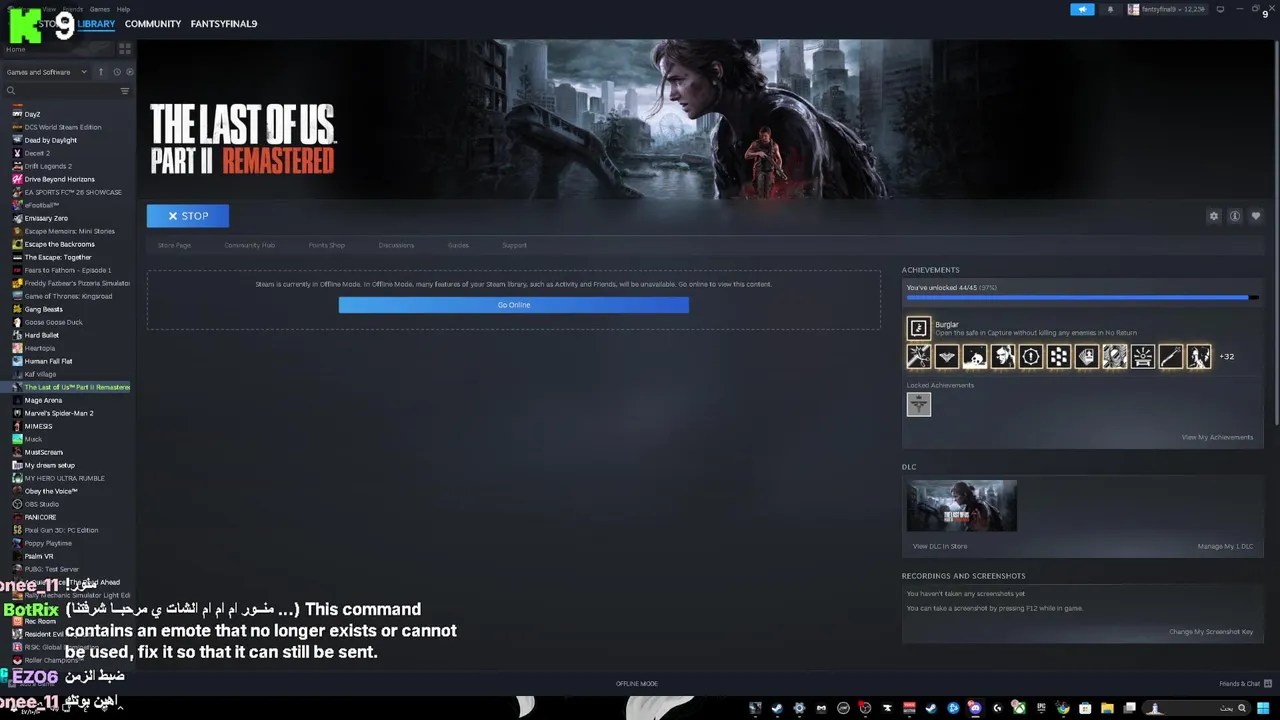Open the DLC thumbnail image

[962, 506]
